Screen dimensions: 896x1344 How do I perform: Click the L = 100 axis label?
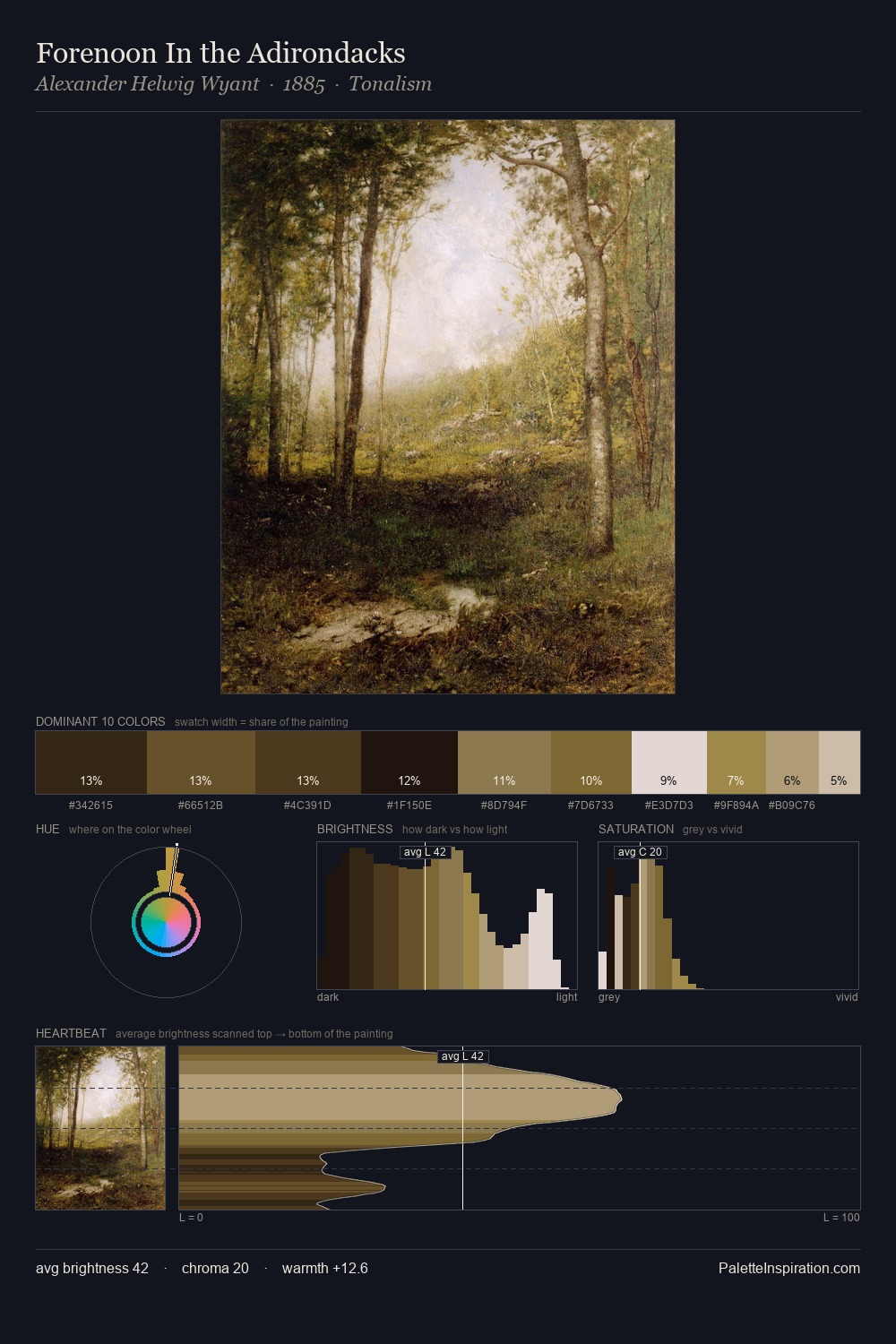(841, 1218)
